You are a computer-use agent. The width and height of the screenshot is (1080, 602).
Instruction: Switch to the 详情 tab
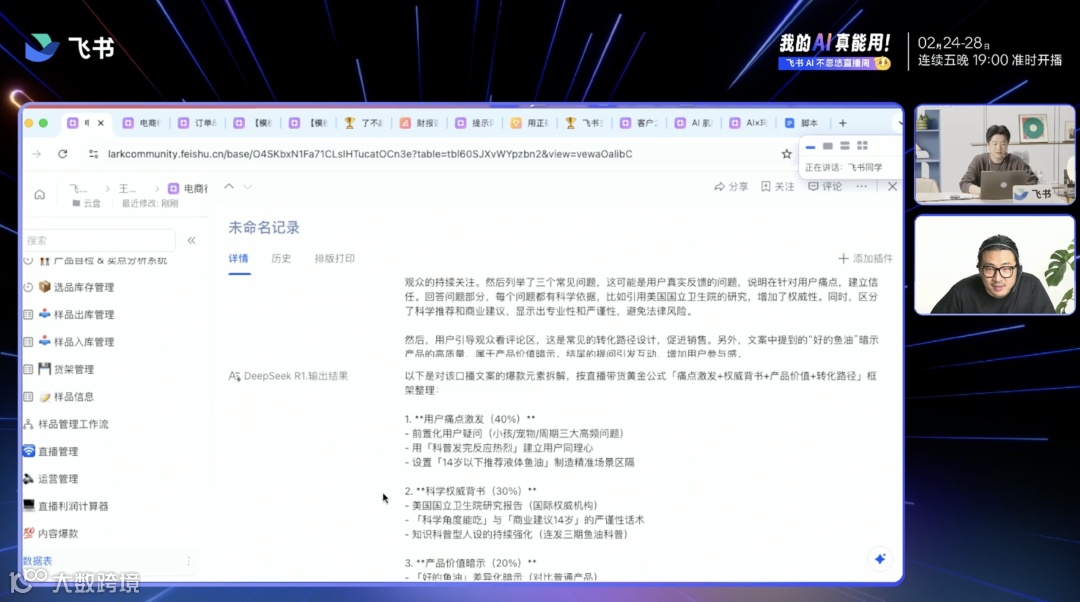click(238, 258)
